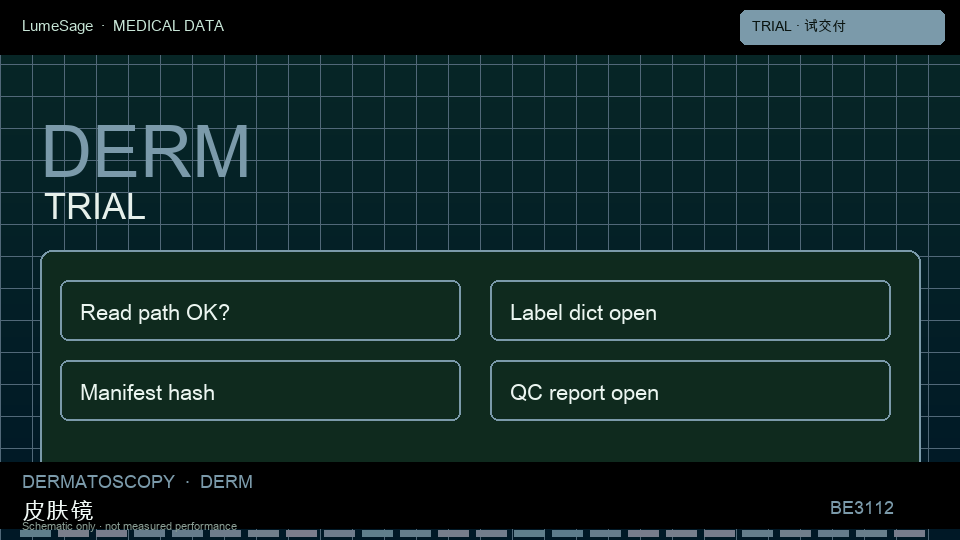Select the DERM label in footer

227,482
